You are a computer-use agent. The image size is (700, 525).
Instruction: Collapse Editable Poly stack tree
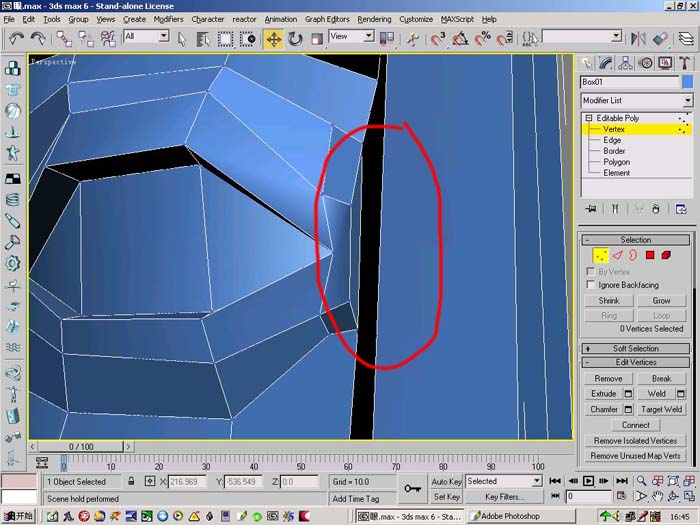(589, 118)
